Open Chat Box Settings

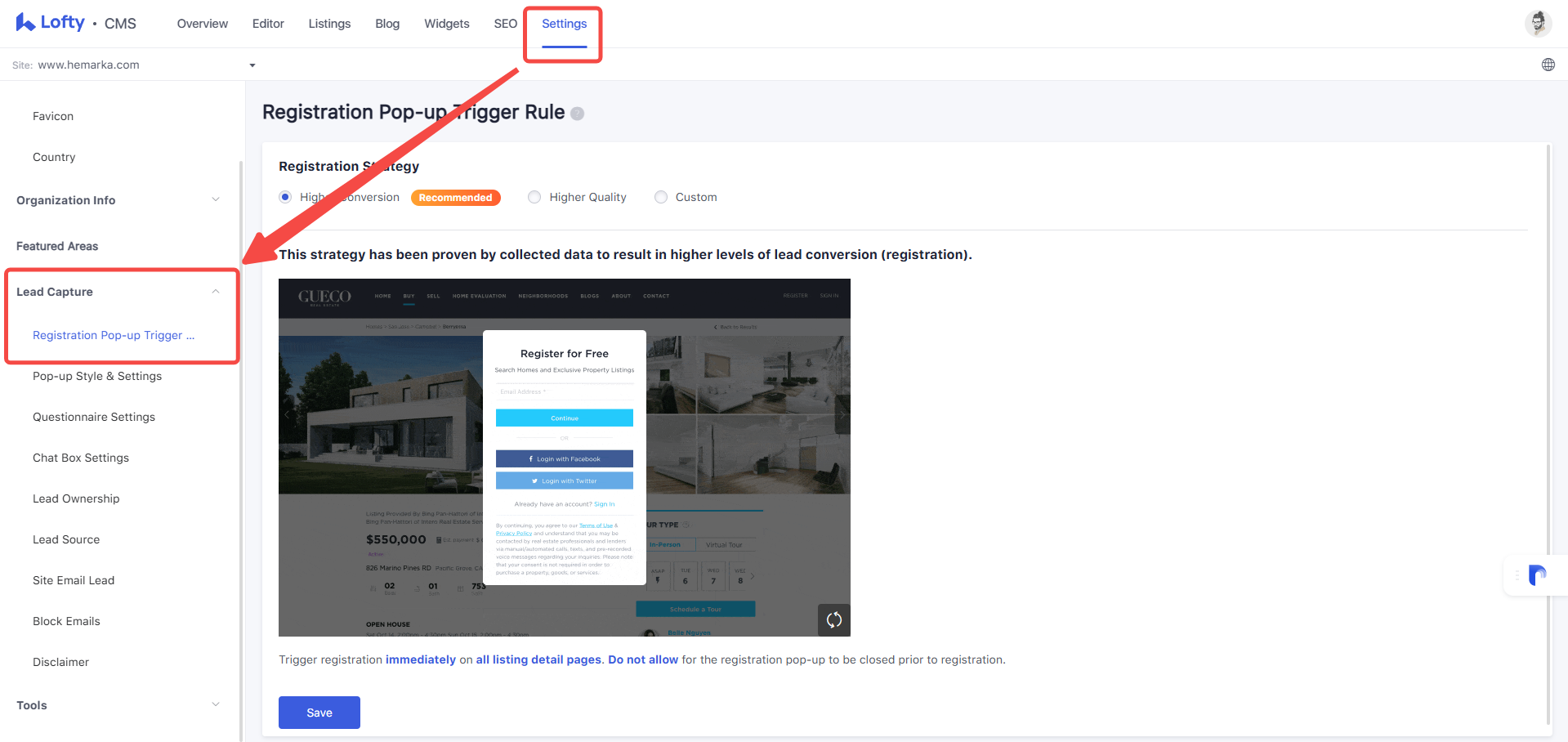[x=81, y=458]
